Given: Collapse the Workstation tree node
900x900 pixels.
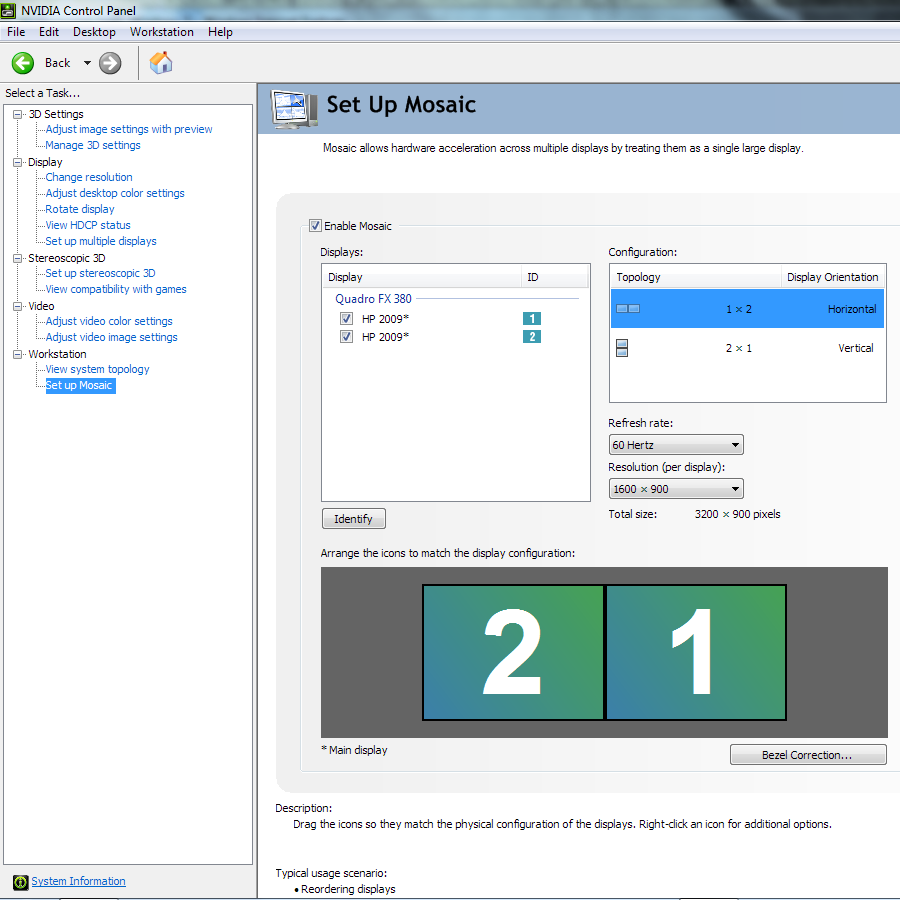Looking at the screenshot, I should 18,354.
